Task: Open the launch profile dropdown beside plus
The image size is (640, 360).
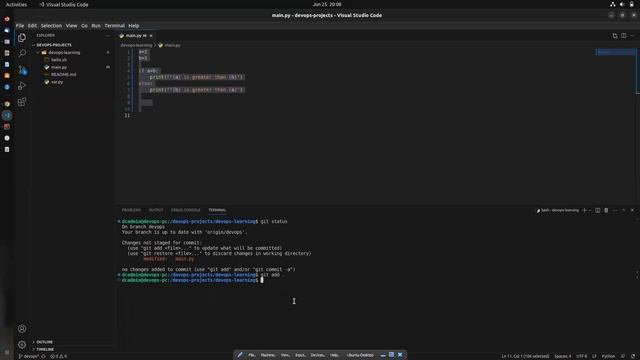Action: point(590,210)
